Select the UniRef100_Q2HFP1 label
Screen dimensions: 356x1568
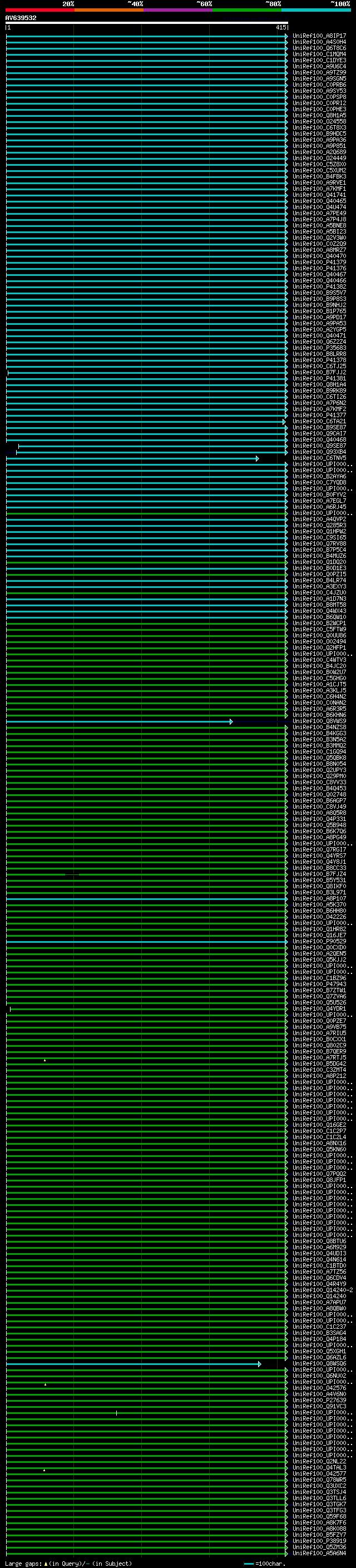tap(319, 647)
